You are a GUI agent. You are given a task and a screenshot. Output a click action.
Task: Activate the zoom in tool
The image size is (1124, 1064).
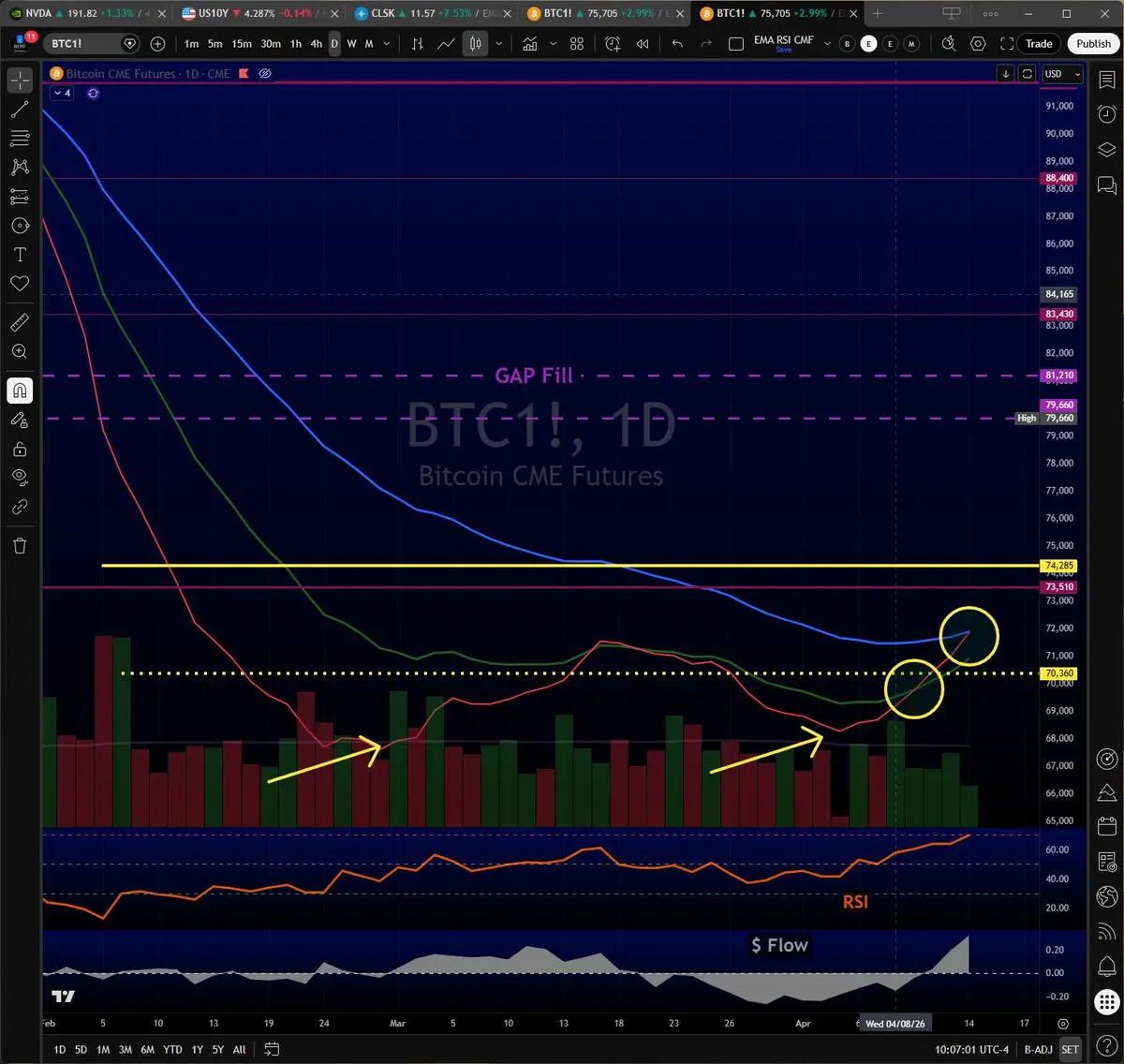(20, 351)
